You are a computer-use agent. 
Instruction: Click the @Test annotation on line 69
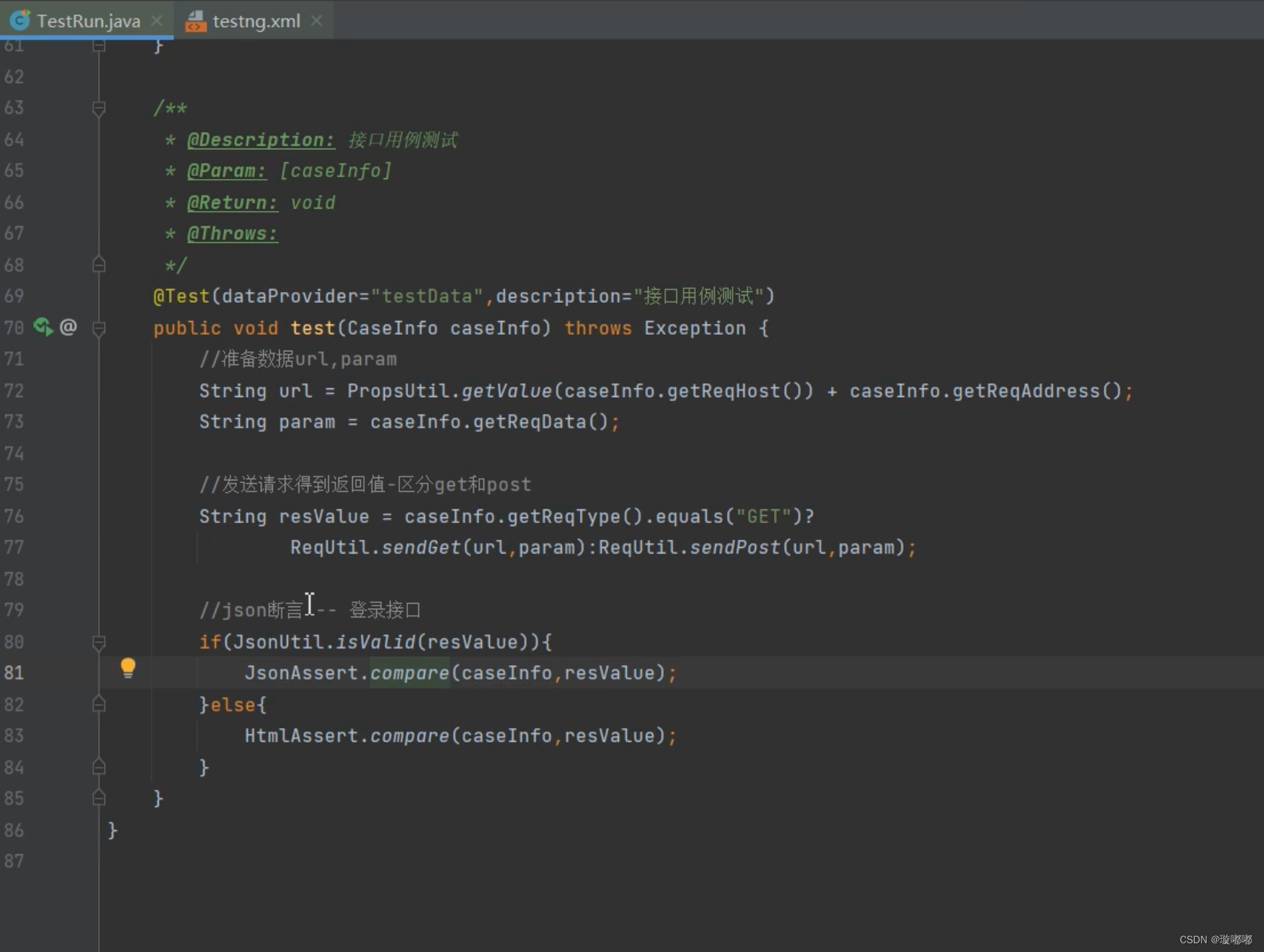click(181, 296)
